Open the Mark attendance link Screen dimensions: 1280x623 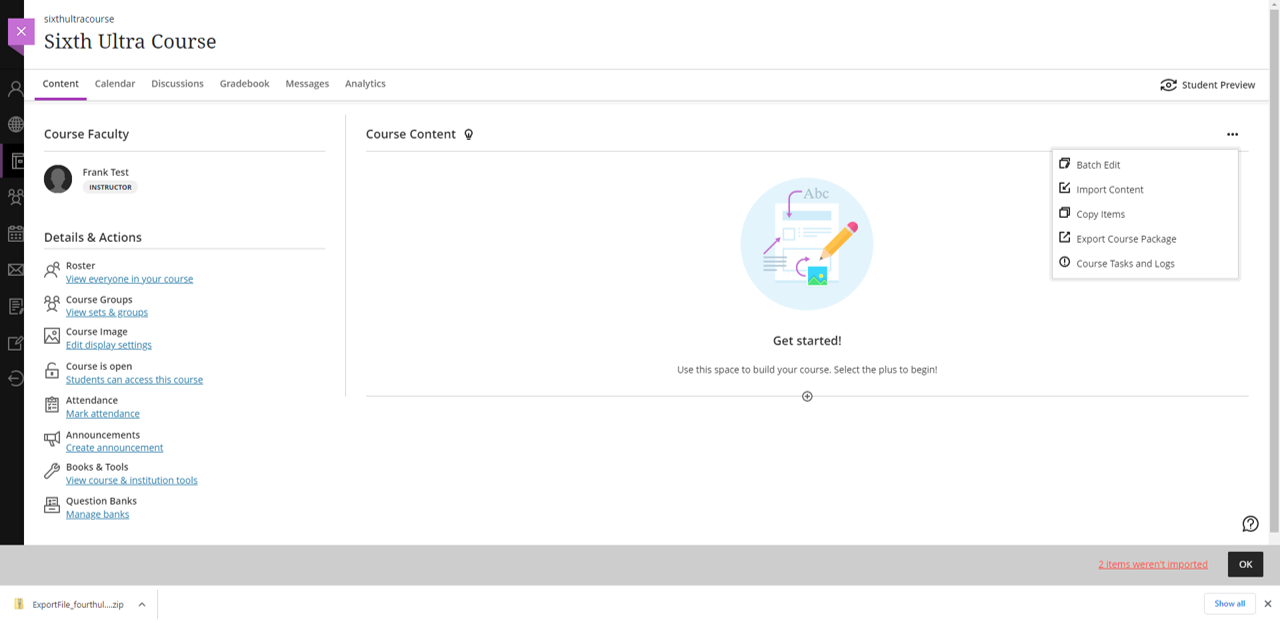(102, 414)
